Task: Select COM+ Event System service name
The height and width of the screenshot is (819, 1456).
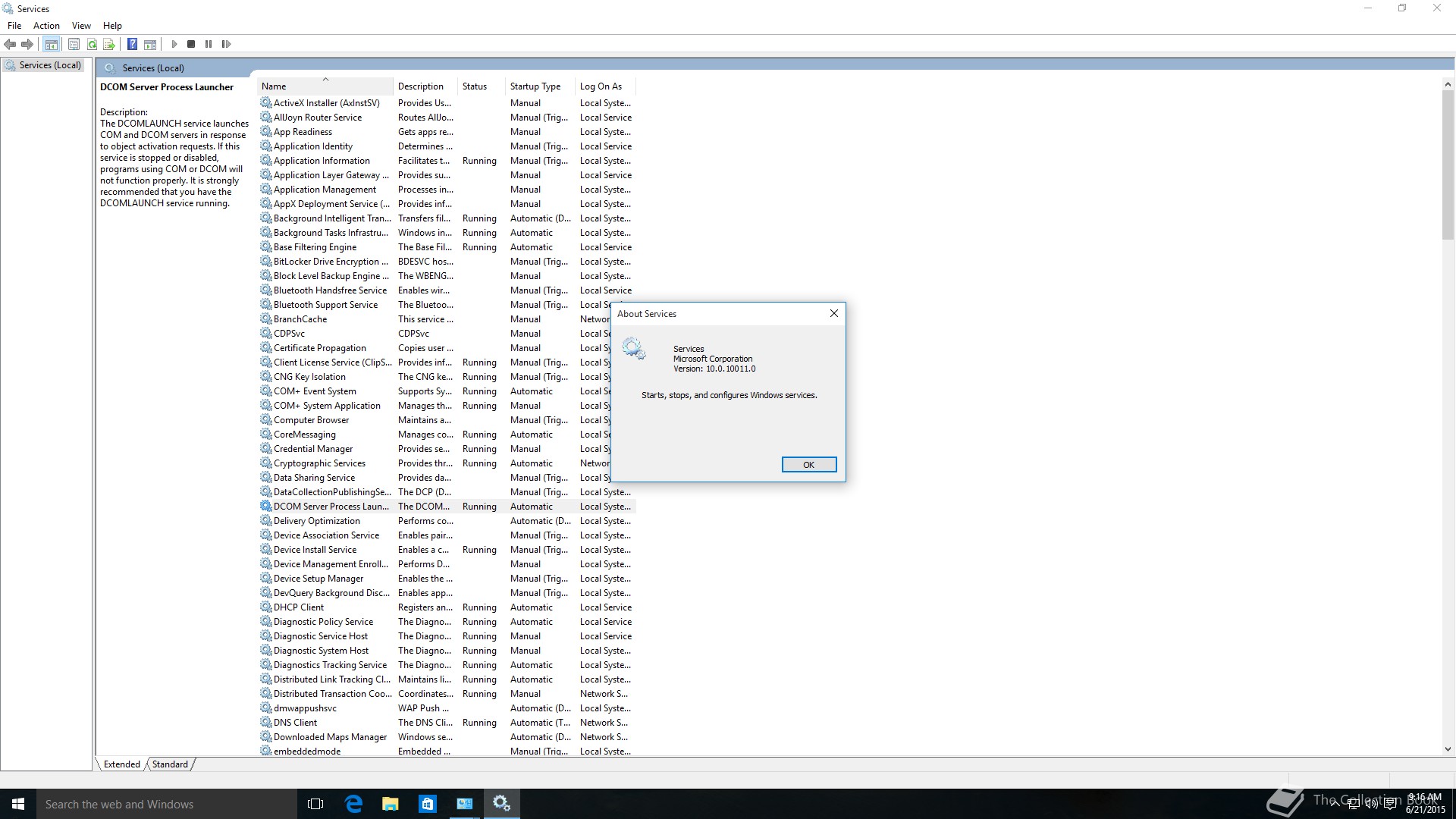Action: (315, 391)
